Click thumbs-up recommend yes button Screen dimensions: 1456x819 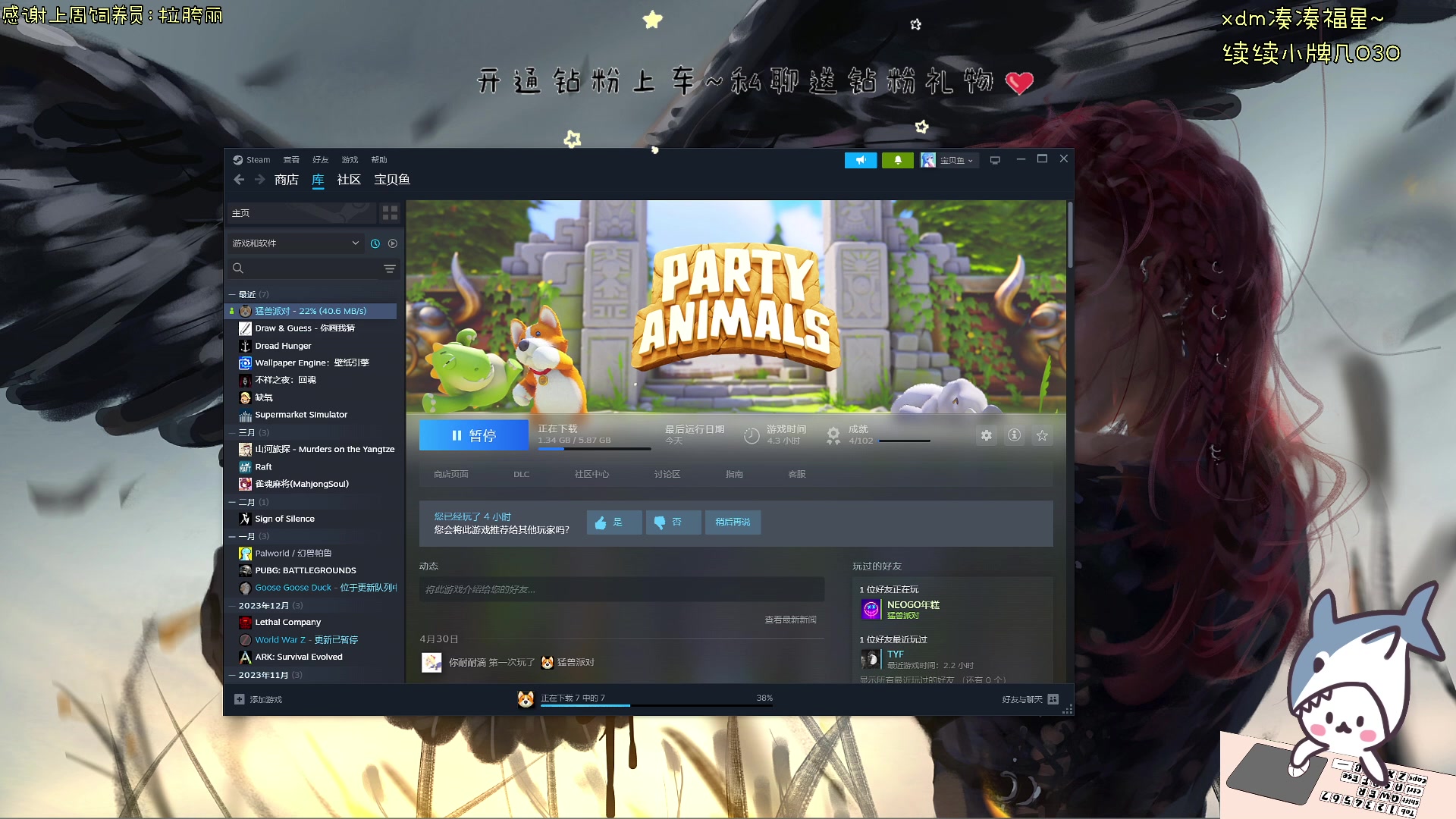613,522
